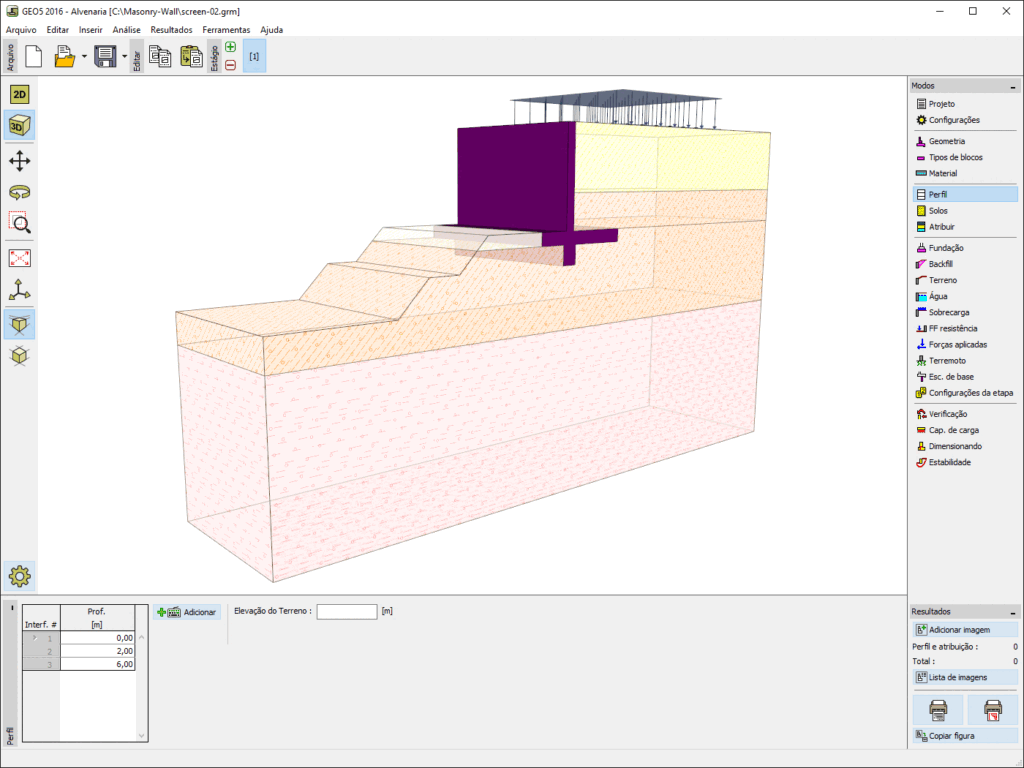Open the Arquivo menu
Screen dimensions: 1024x768
coord(21,29)
